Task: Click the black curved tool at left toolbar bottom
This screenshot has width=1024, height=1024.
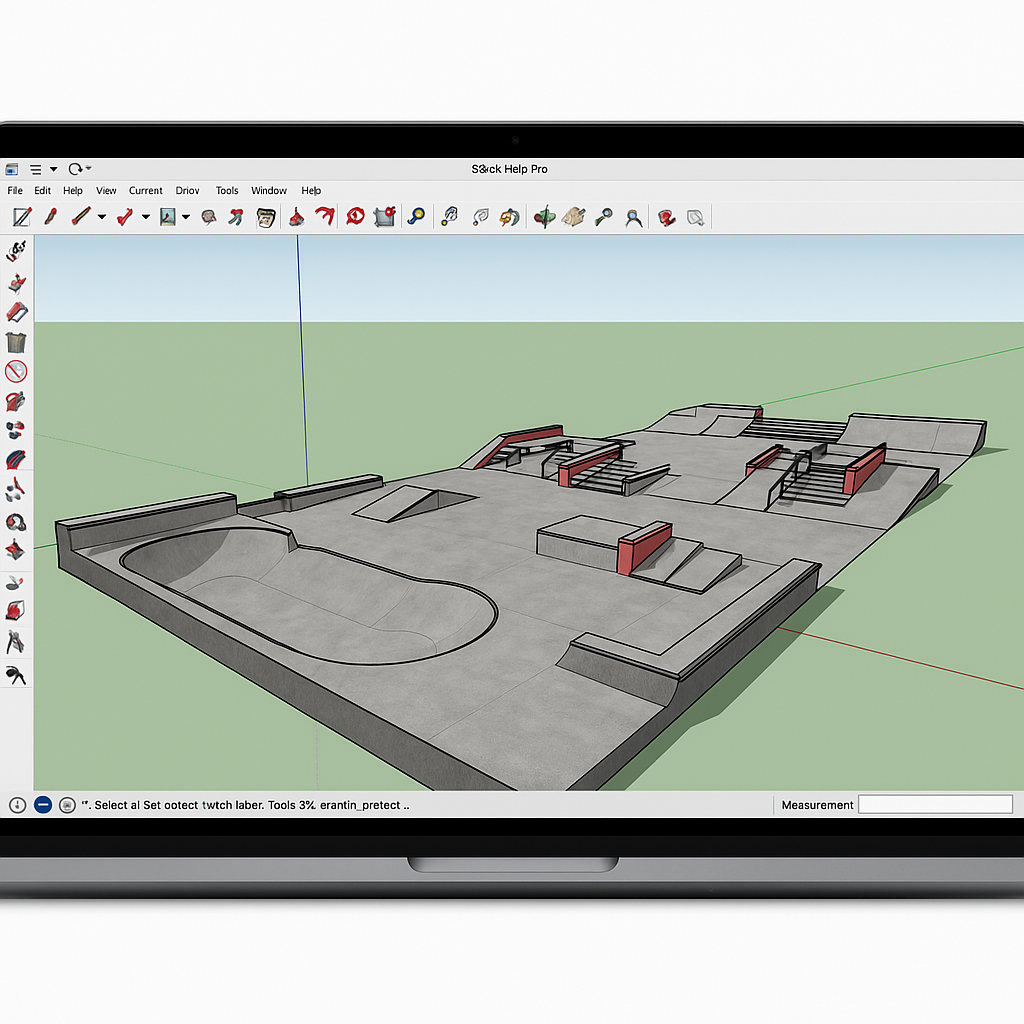Action: pos(16,675)
